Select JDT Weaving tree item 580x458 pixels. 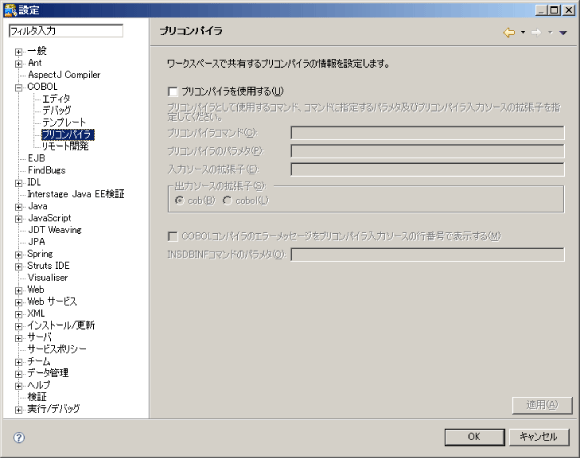pos(55,230)
